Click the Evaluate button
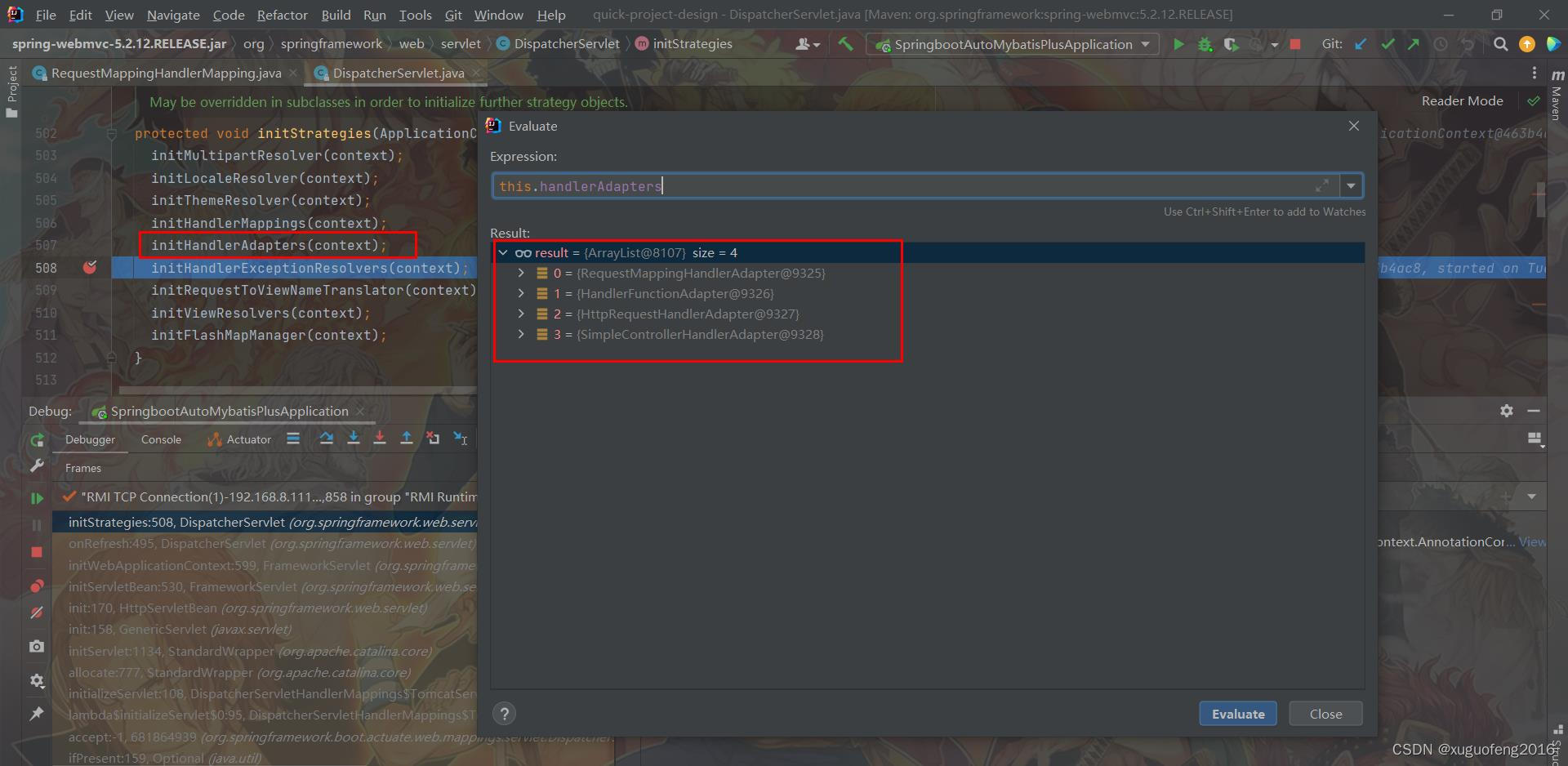The height and width of the screenshot is (766, 1568). coord(1238,714)
